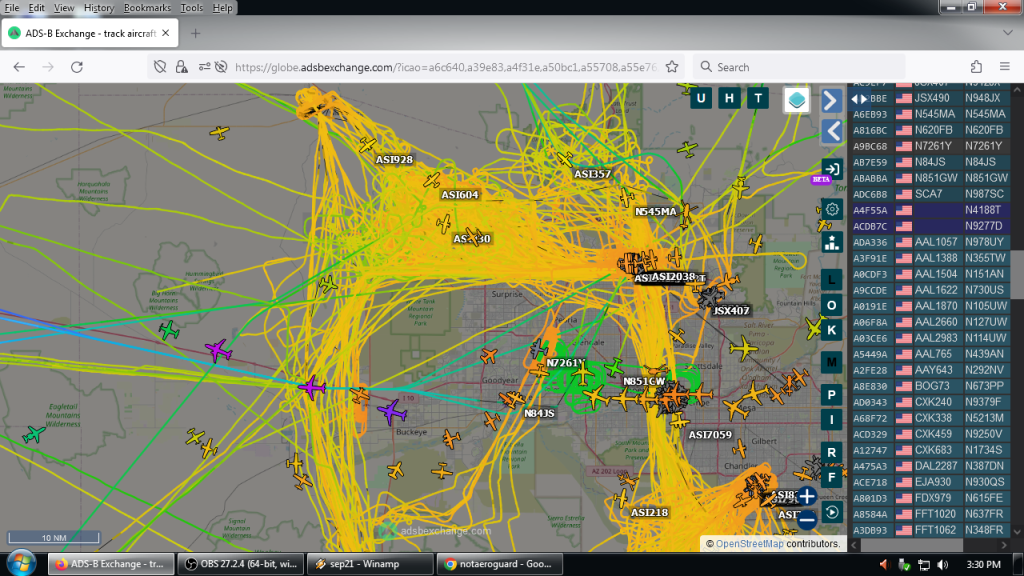
Task: Open map settings gear button
Action: [831, 210]
